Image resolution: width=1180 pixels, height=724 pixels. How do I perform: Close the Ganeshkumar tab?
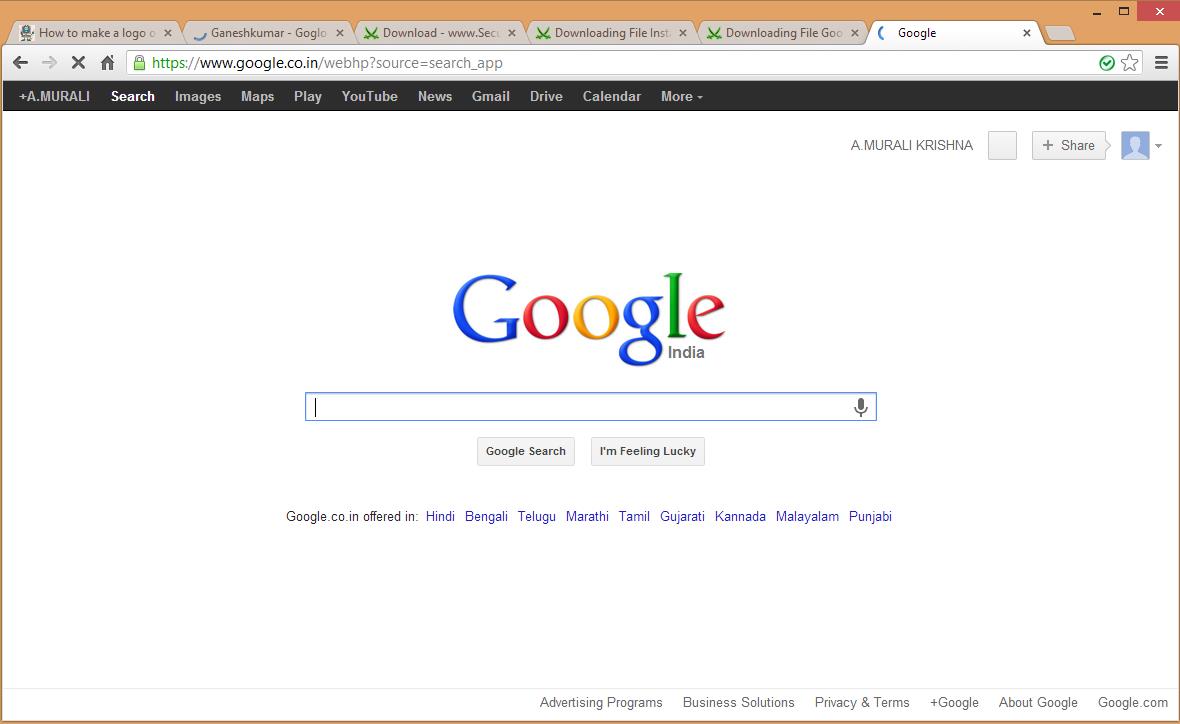tap(339, 33)
